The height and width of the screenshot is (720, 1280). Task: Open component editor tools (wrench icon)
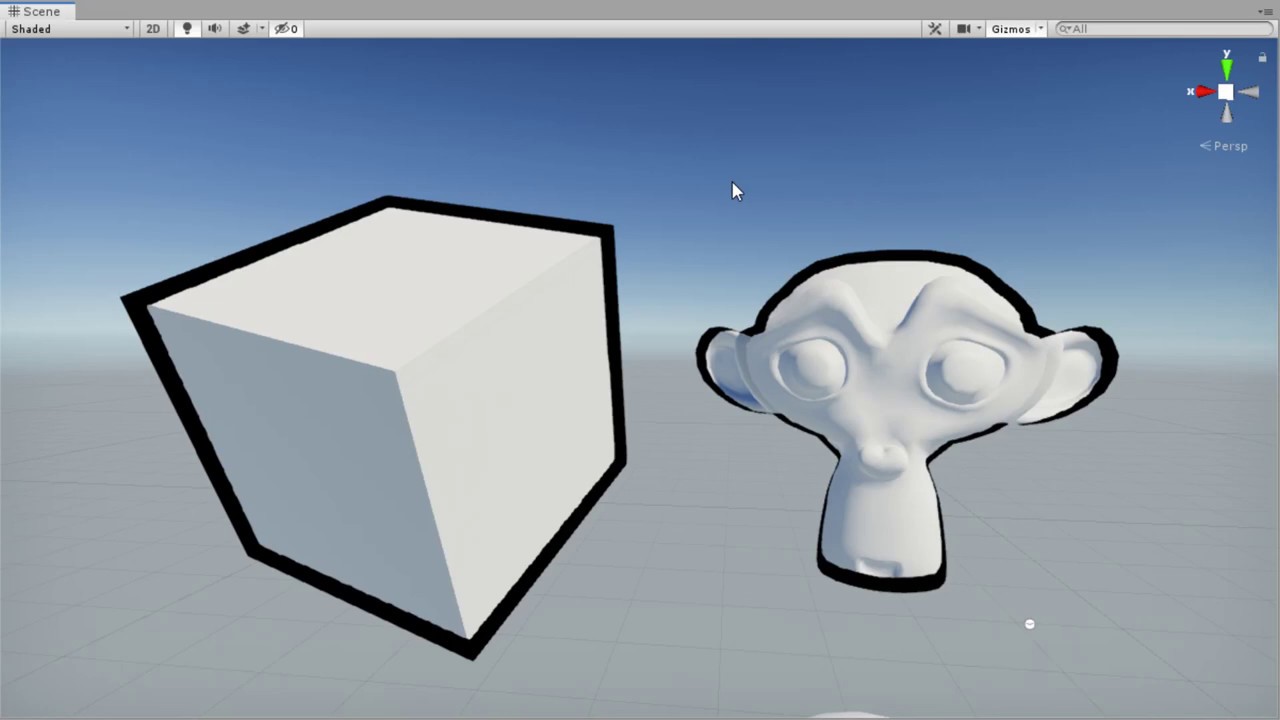[x=935, y=29]
